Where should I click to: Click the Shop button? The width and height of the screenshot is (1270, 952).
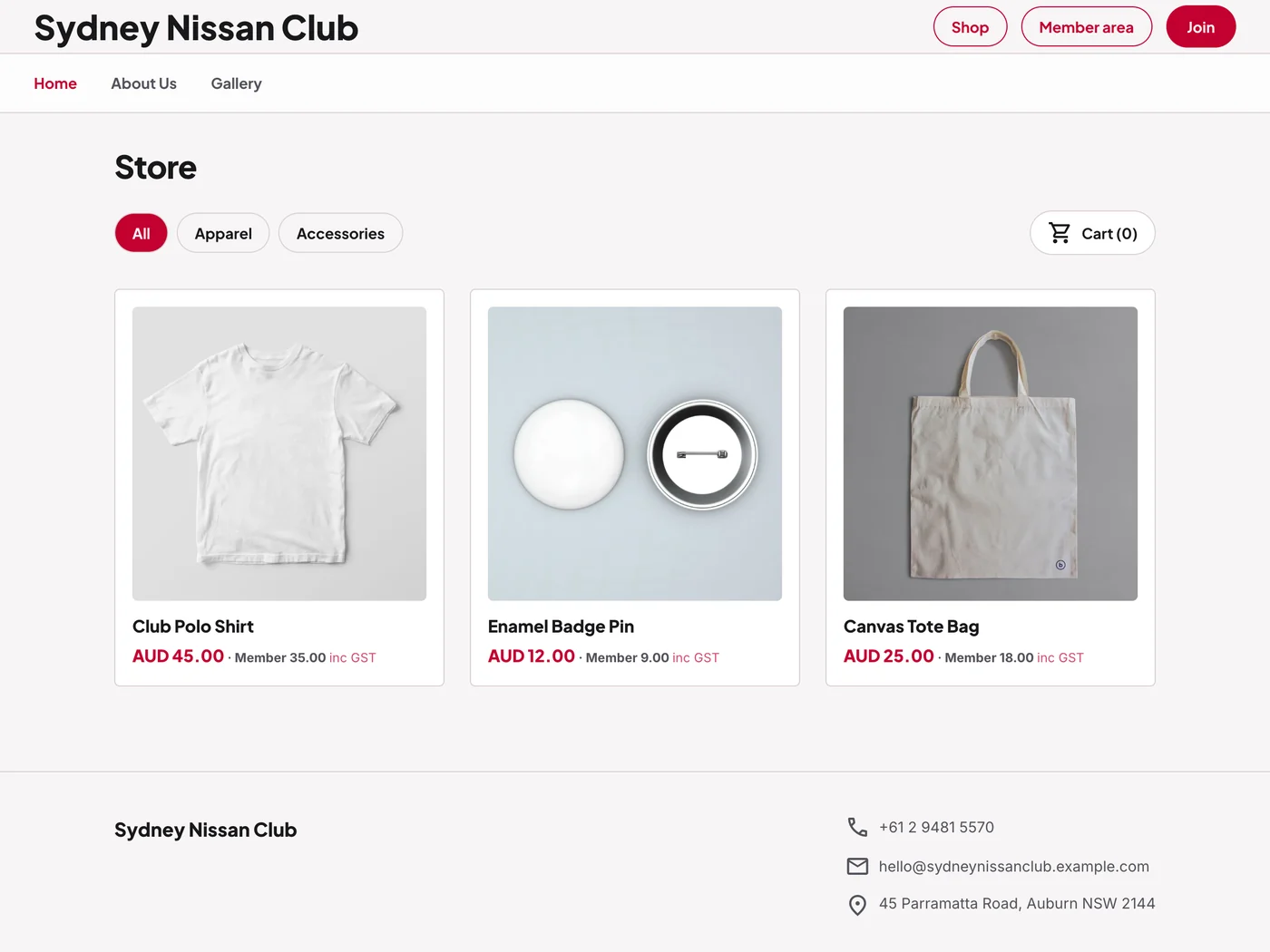coord(970,27)
